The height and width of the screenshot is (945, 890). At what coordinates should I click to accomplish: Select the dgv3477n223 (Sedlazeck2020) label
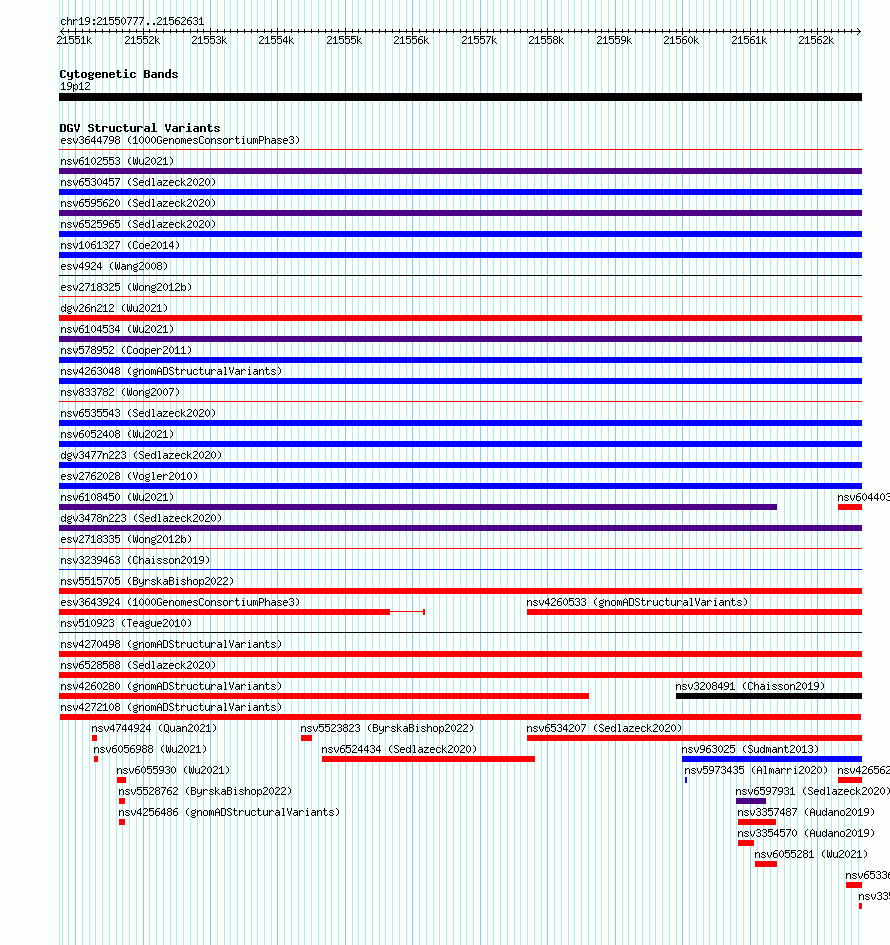pyautogui.click(x=141, y=456)
